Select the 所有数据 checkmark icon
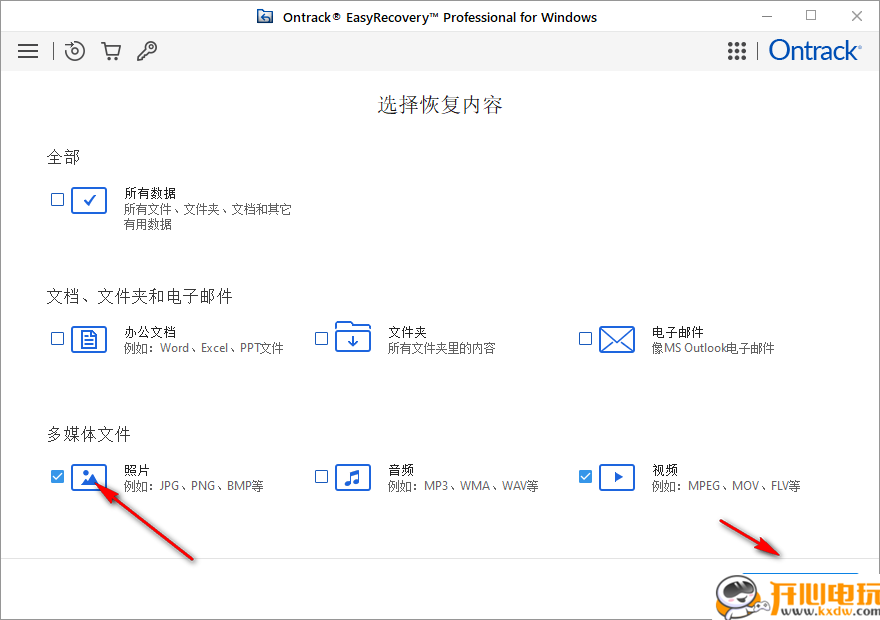This screenshot has height=620, width=880. coord(89,200)
